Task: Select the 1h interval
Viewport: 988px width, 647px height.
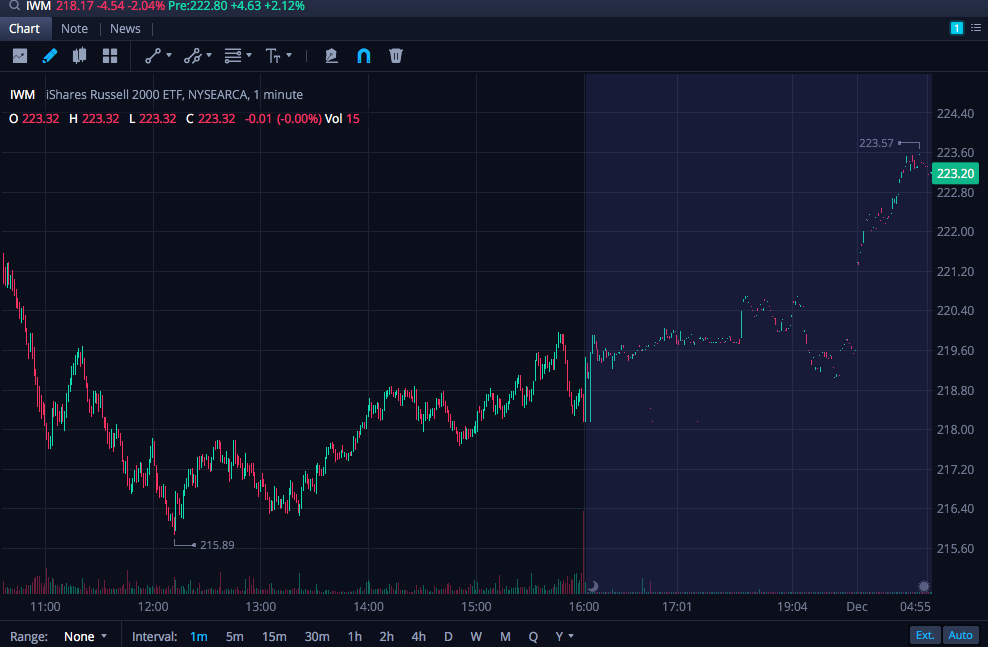Action: [x=355, y=636]
